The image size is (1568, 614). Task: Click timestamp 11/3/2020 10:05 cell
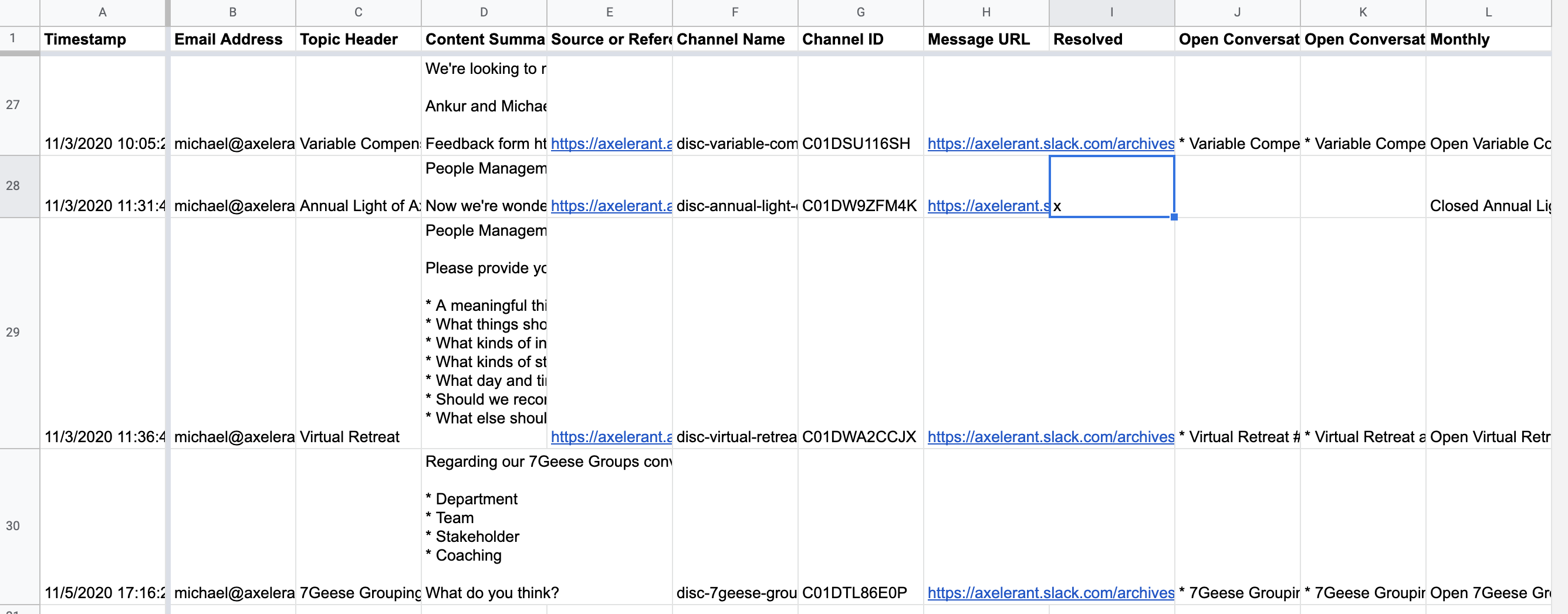pos(102,106)
